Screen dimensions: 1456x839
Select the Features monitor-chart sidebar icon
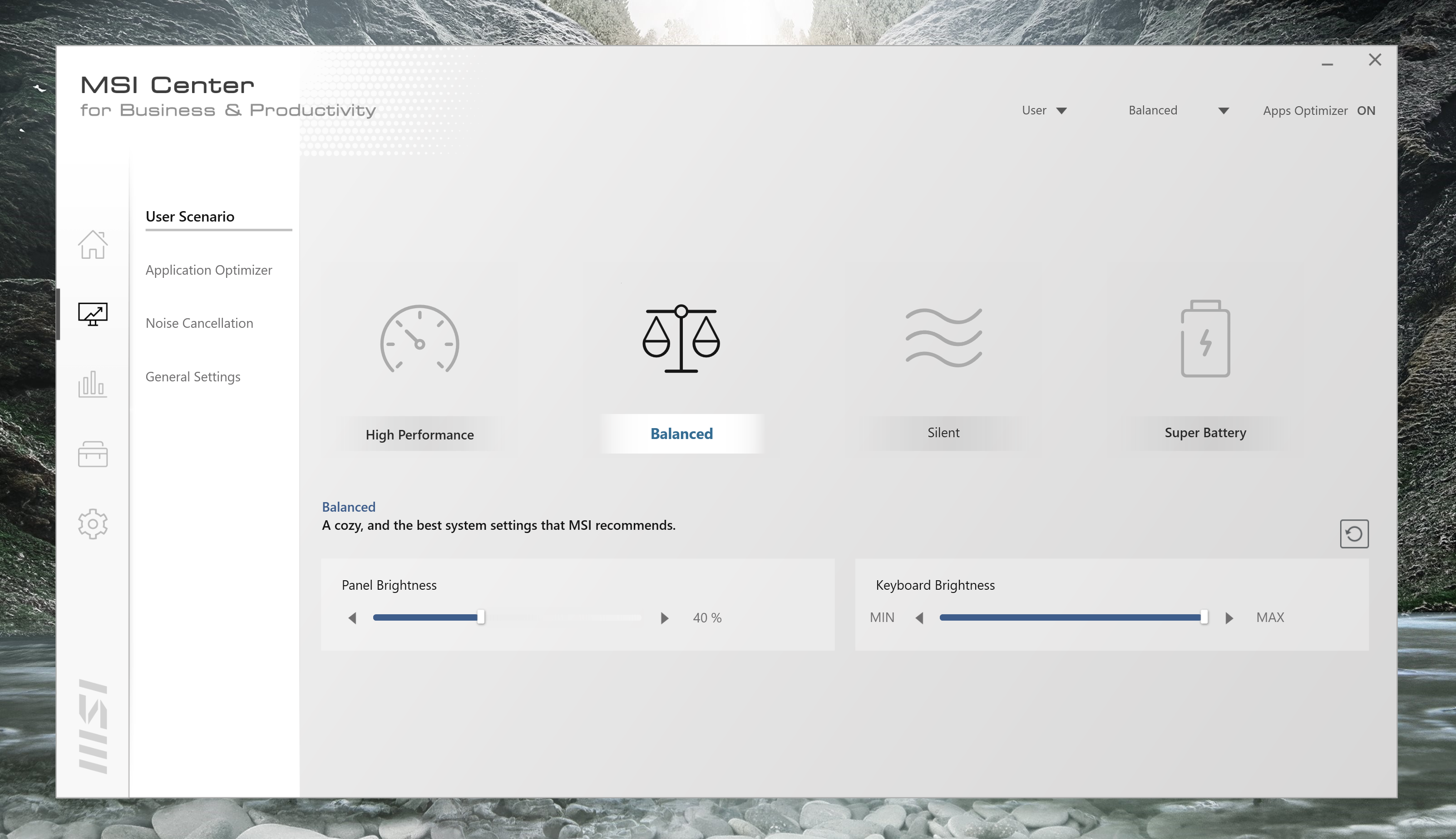[x=93, y=314]
